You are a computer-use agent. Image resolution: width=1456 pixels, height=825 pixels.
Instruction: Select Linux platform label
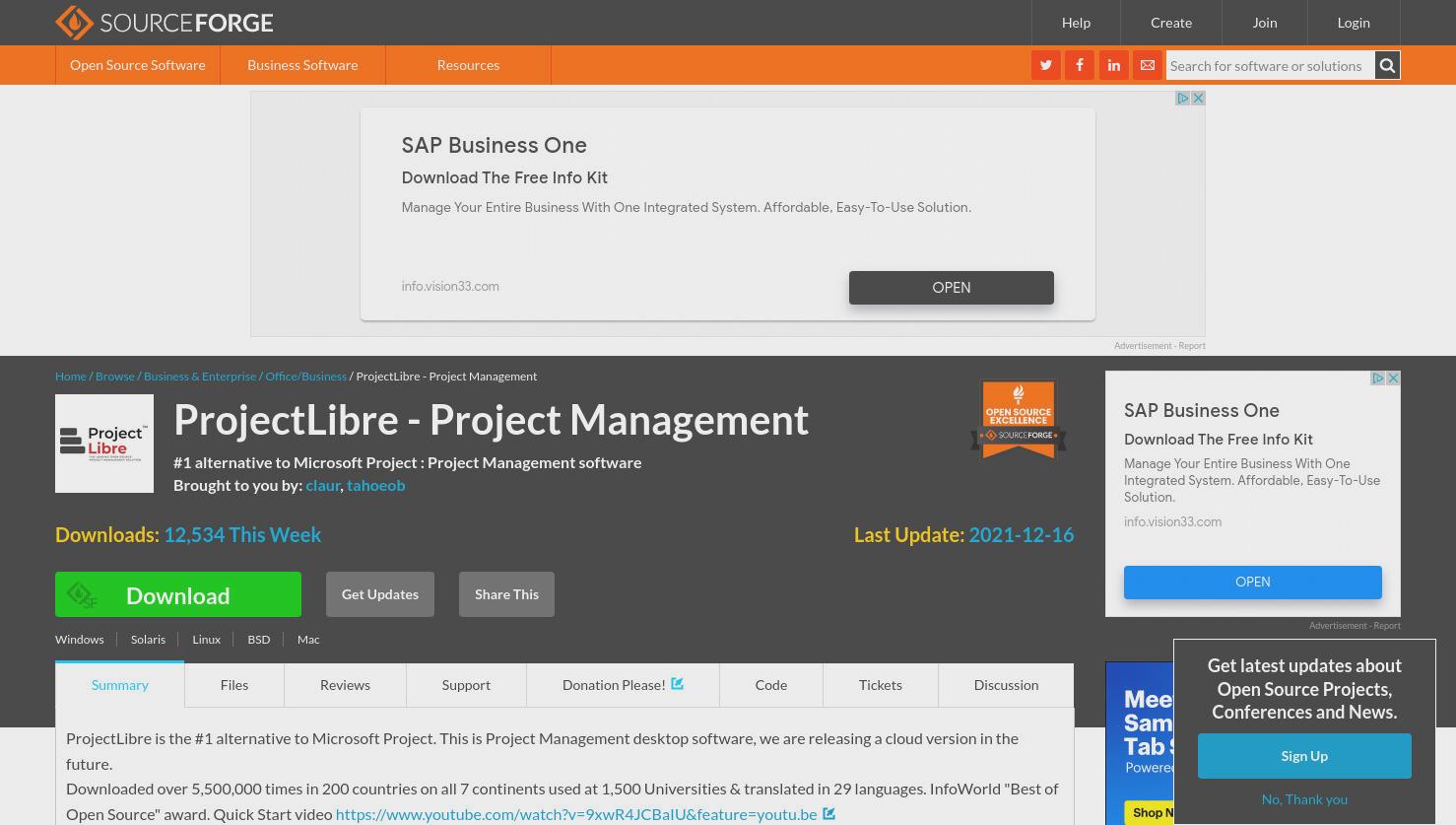pyautogui.click(x=206, y=639)
